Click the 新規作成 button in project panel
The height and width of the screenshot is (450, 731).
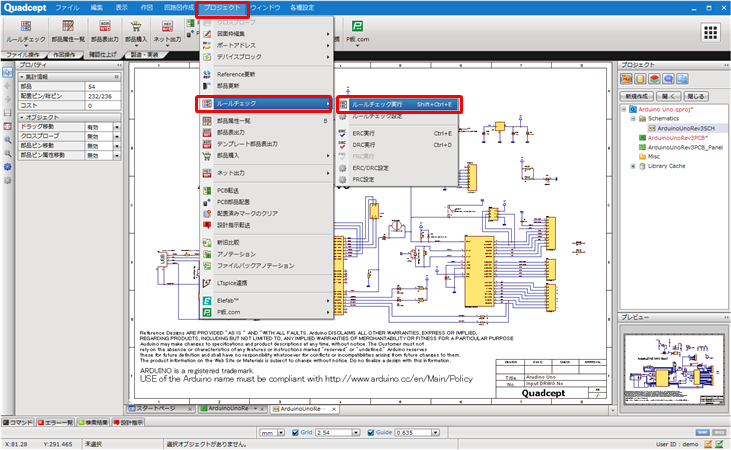pyautogui.click(x=636, y=96)
